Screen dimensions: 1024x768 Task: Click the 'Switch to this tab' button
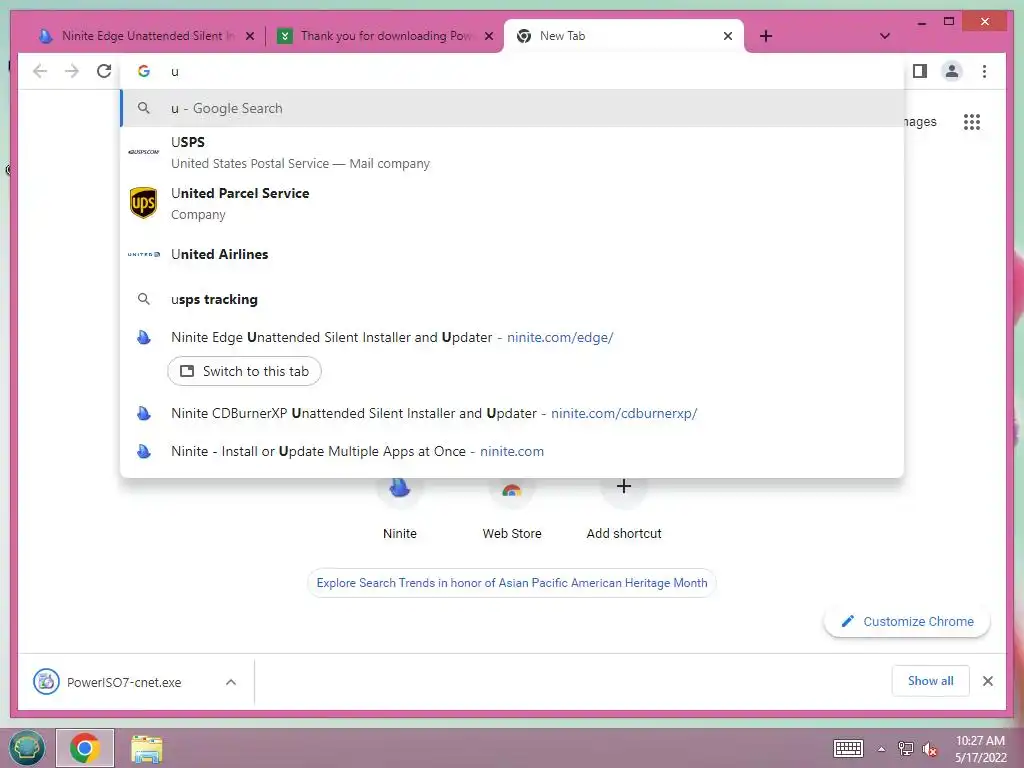pyautogui.click(x=244, y=371)
